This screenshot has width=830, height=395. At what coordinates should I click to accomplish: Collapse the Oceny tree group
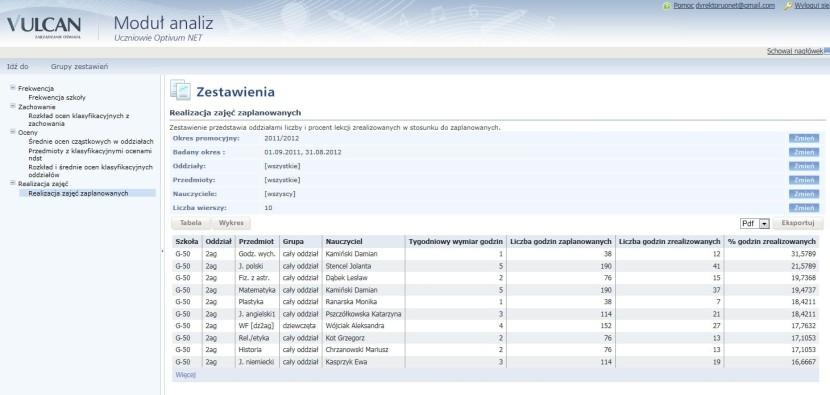13,132
